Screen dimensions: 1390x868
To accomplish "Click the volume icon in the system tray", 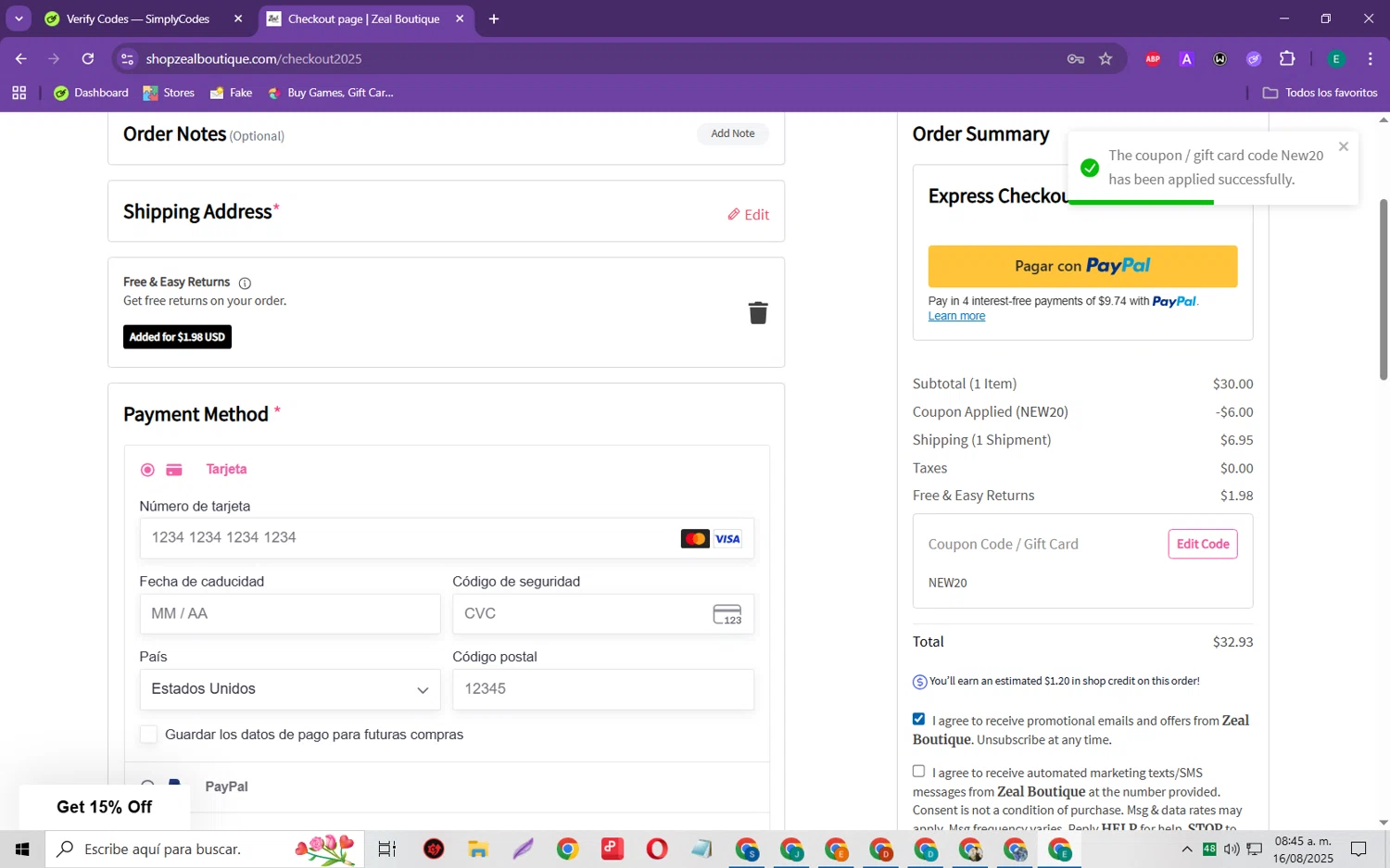I will (x=1232, y=849).
